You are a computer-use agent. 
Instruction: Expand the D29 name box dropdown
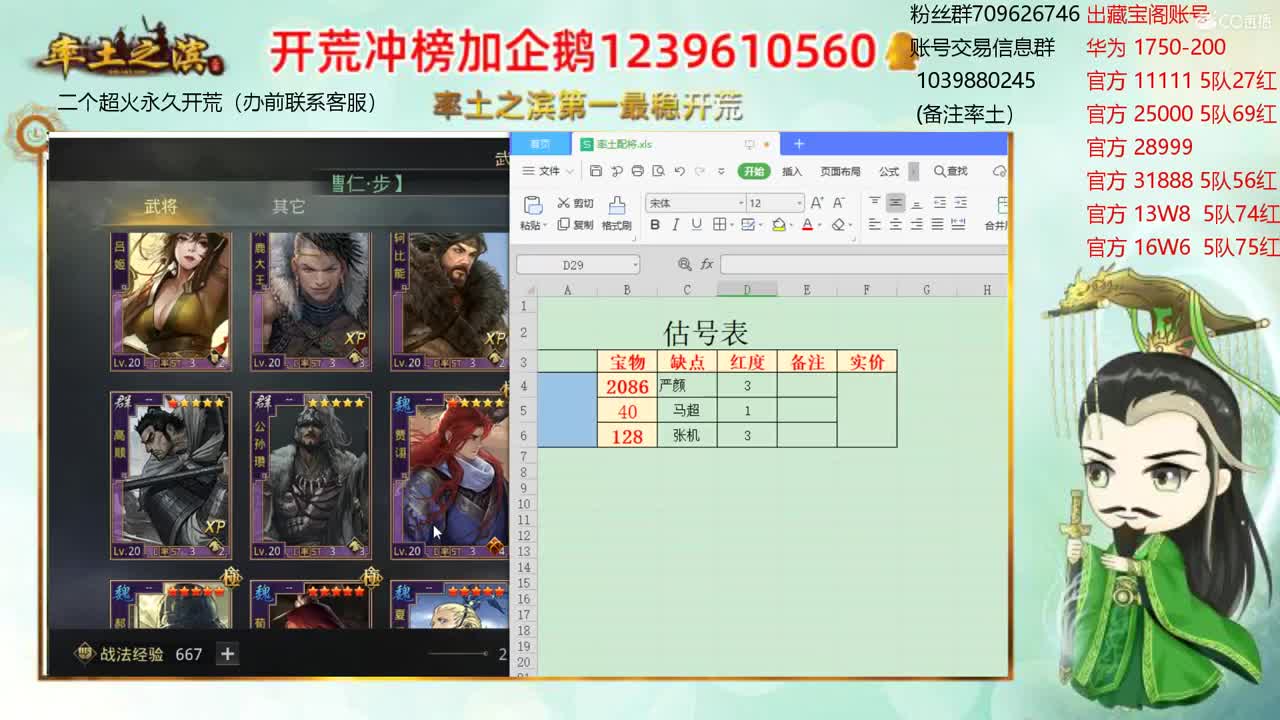tap(635, 265)
